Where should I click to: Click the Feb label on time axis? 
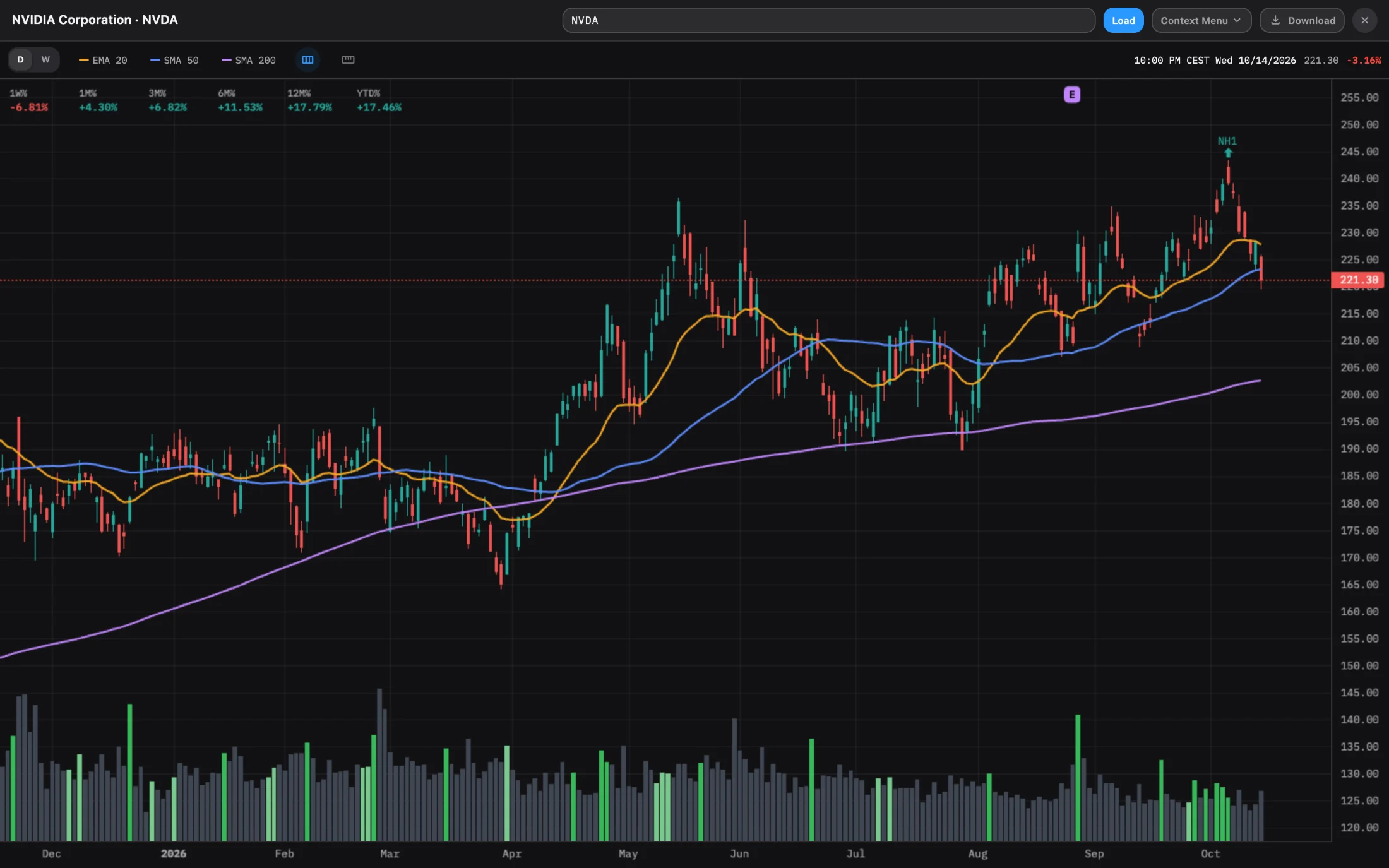(x=284, y=853)
